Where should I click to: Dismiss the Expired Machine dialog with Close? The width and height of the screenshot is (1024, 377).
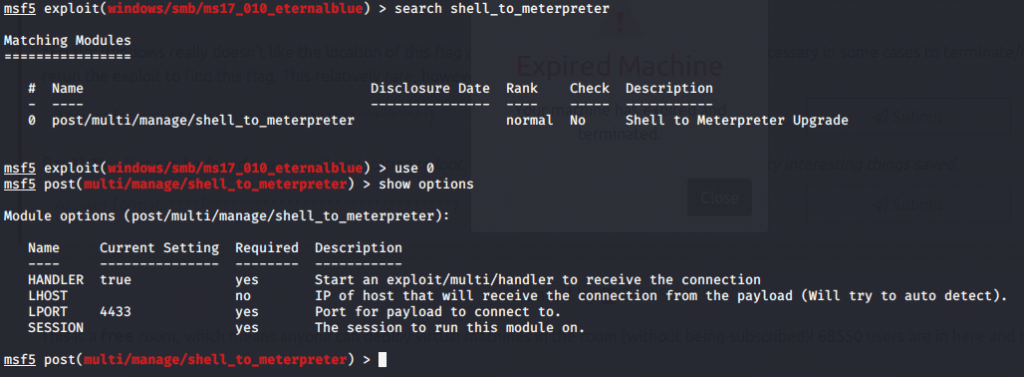click(719, 198)
